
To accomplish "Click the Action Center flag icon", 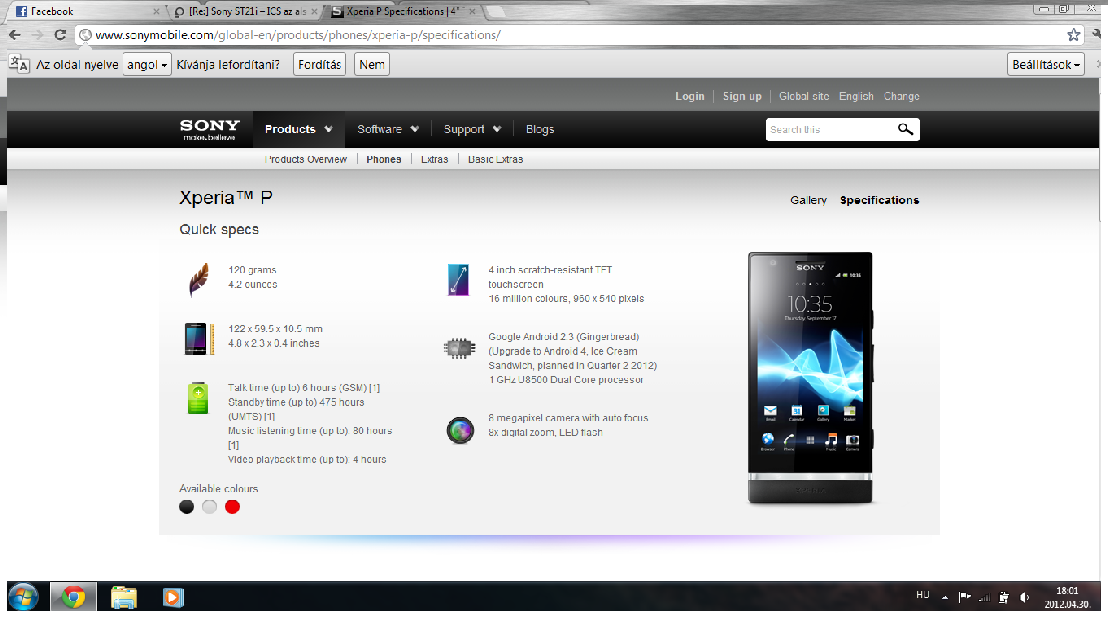I will tap(965, 598).
